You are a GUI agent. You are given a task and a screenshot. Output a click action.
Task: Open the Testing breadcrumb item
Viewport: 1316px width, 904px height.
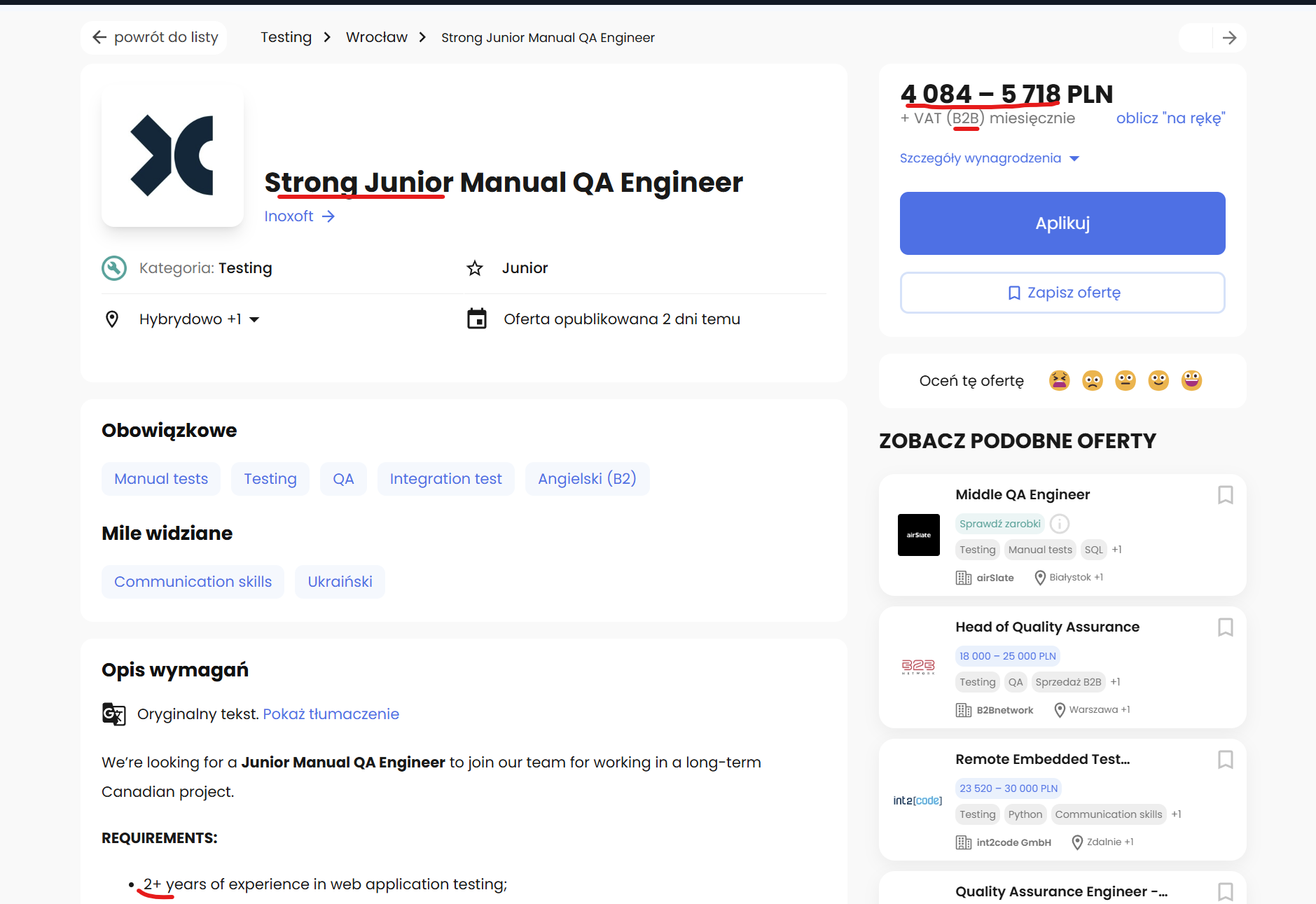point(286,37)
